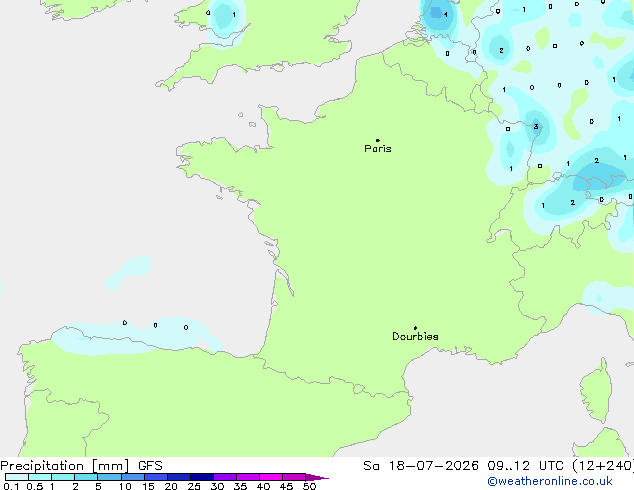Pick the 10–15 mm legend swatch
Image resolution: width=634 pixels, height=490 pixels.
(132, 477)
